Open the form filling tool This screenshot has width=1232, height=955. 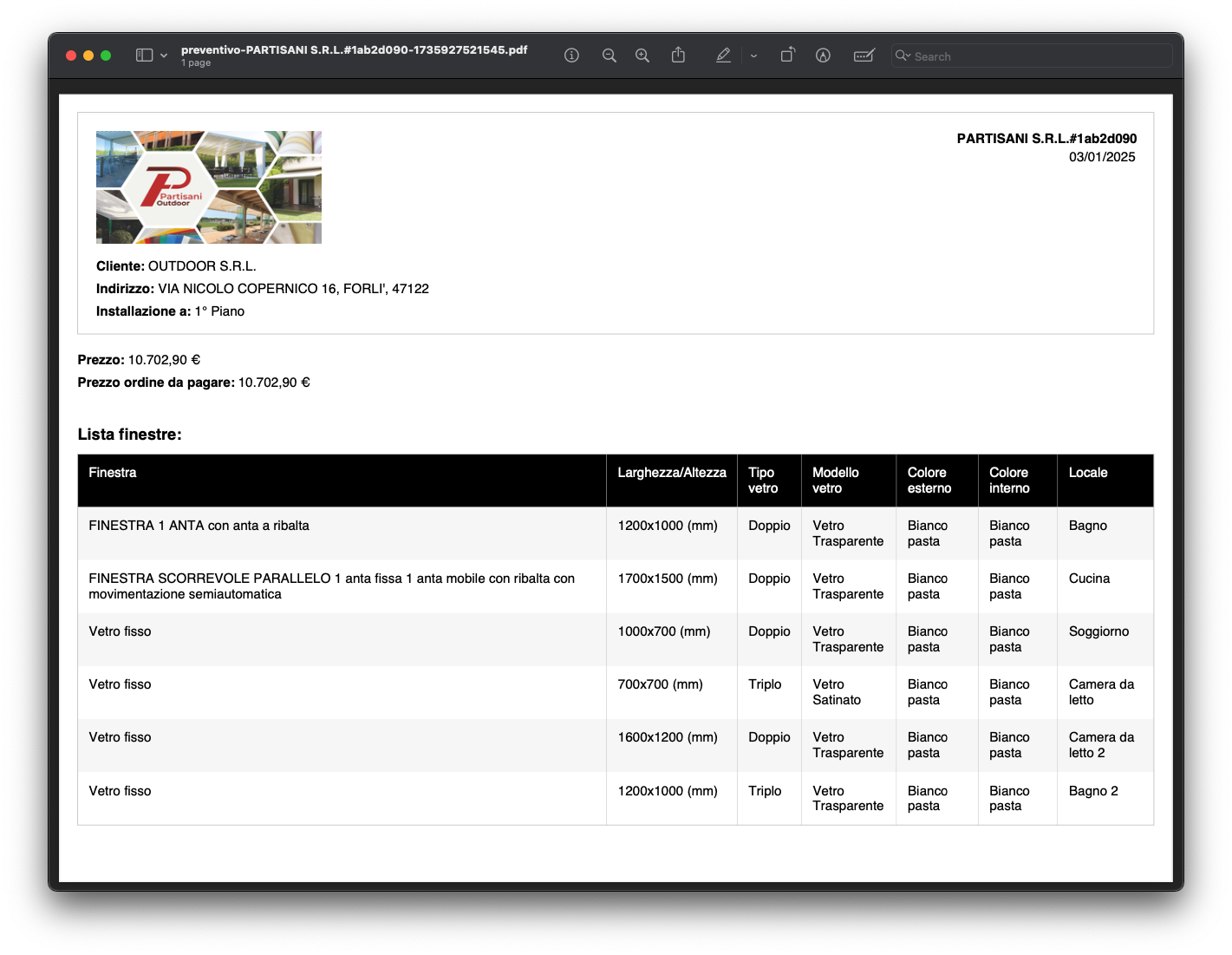864,56
